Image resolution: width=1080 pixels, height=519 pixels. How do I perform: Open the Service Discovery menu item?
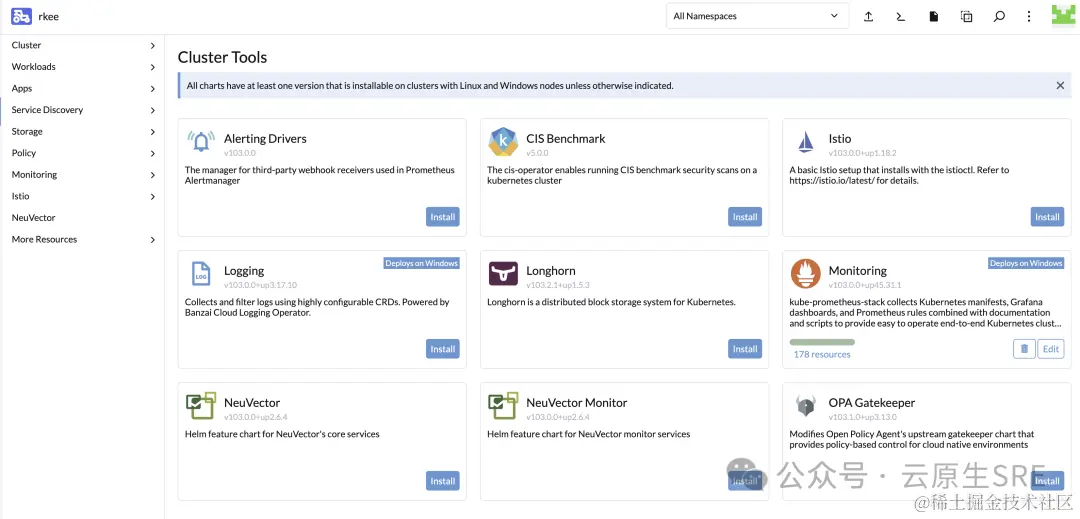83,110
